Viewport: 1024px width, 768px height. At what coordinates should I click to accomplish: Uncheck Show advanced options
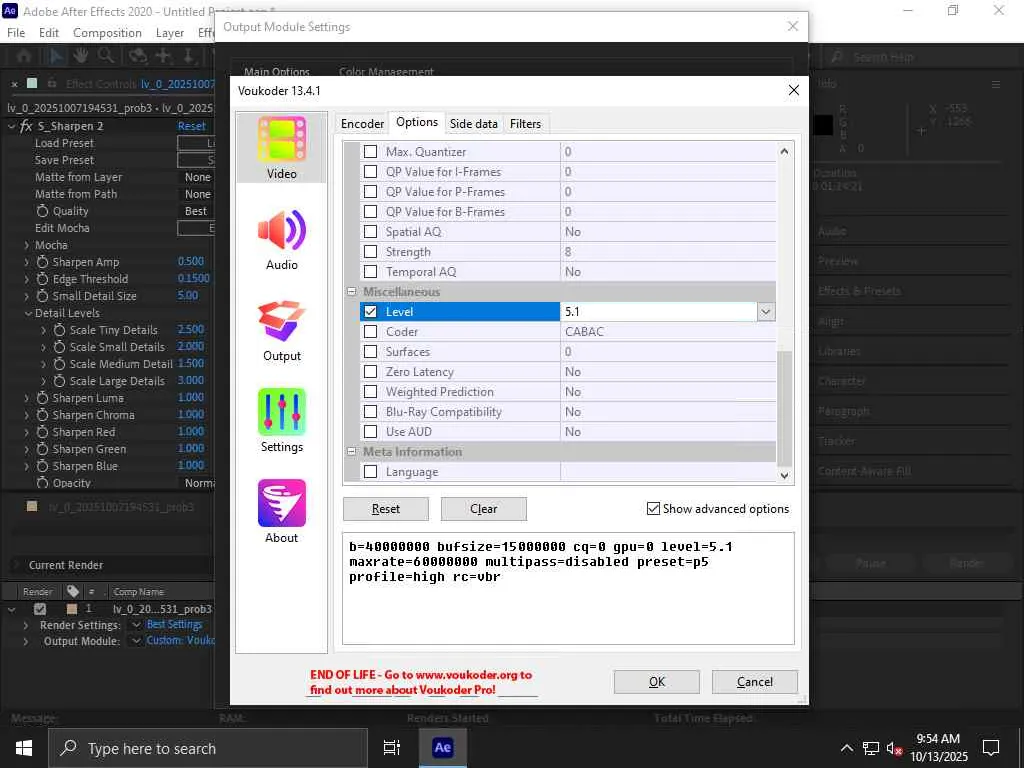(x=653, y=508)
